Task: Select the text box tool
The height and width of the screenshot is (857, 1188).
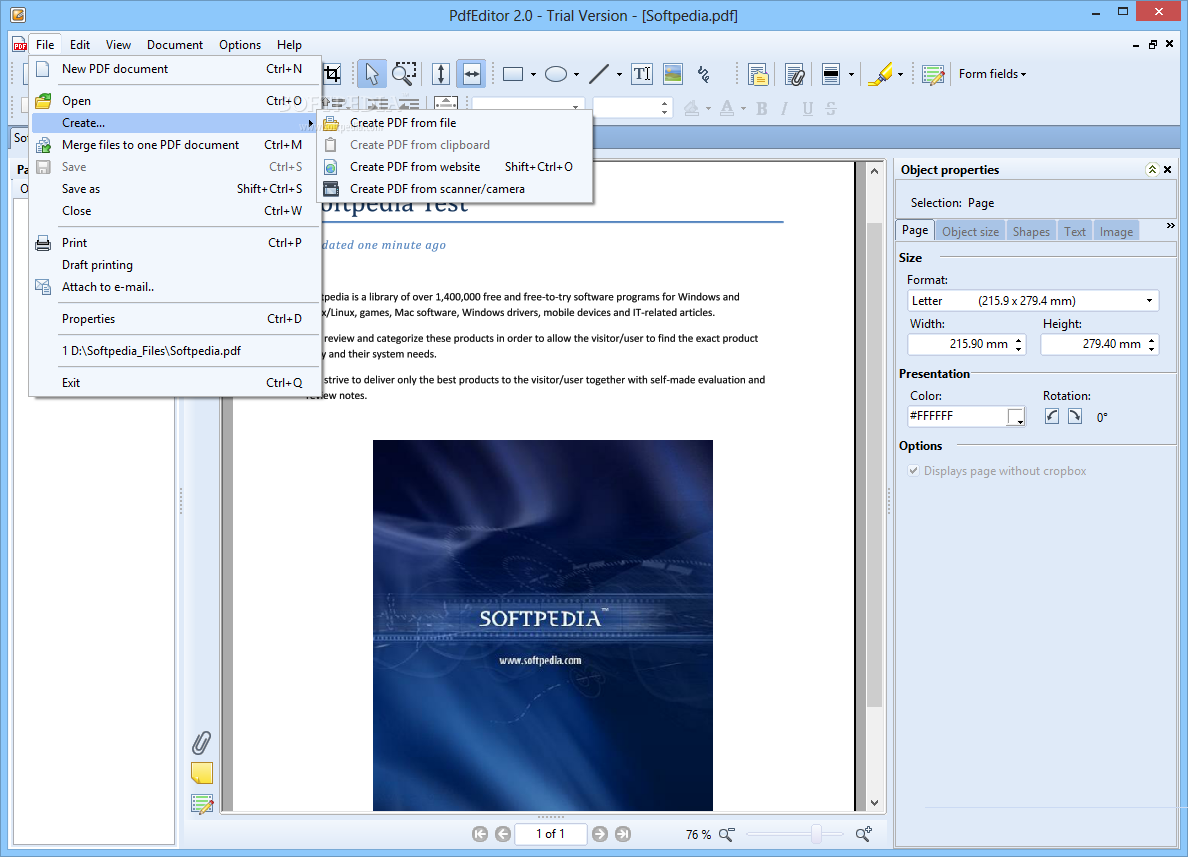Action: click(x=642, y=74)
